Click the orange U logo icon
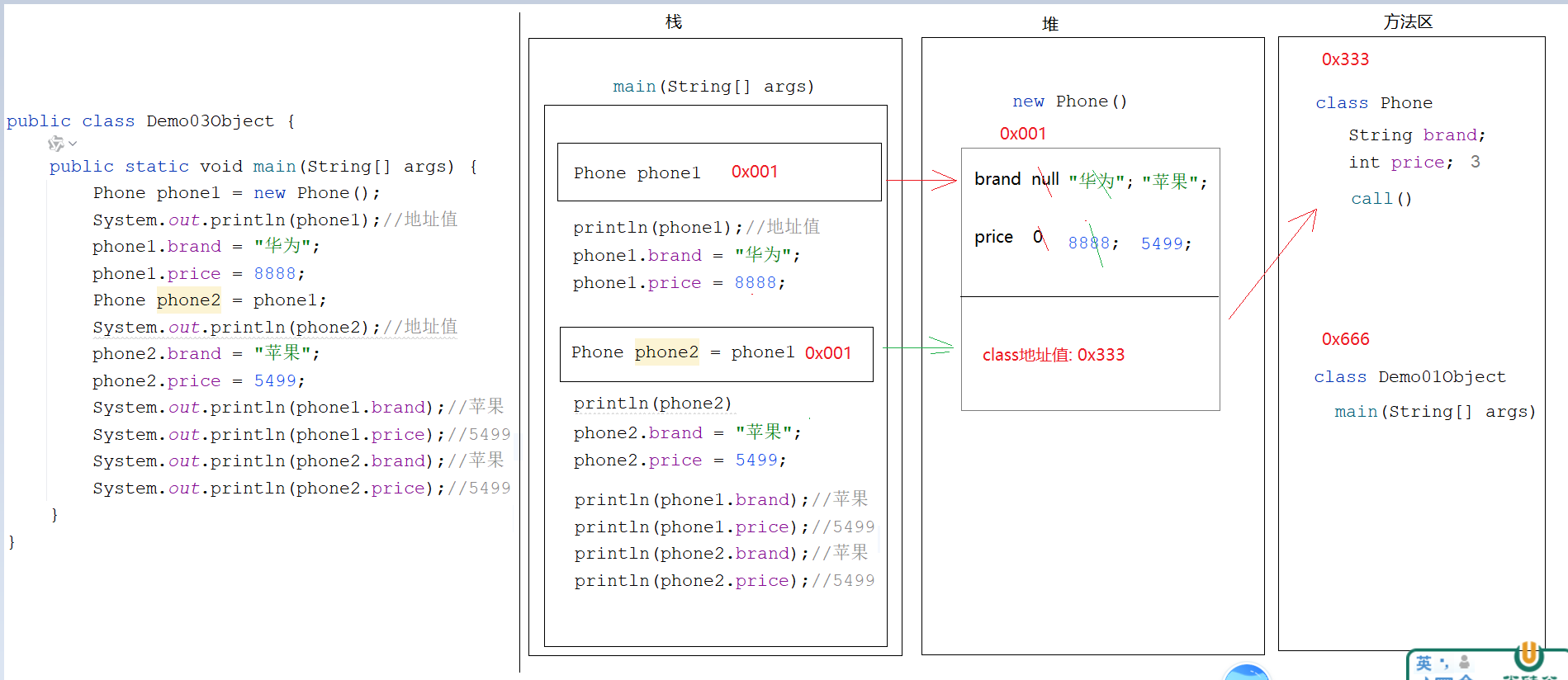Viewport: 1568px width, 680px height. pos(1528,657)
